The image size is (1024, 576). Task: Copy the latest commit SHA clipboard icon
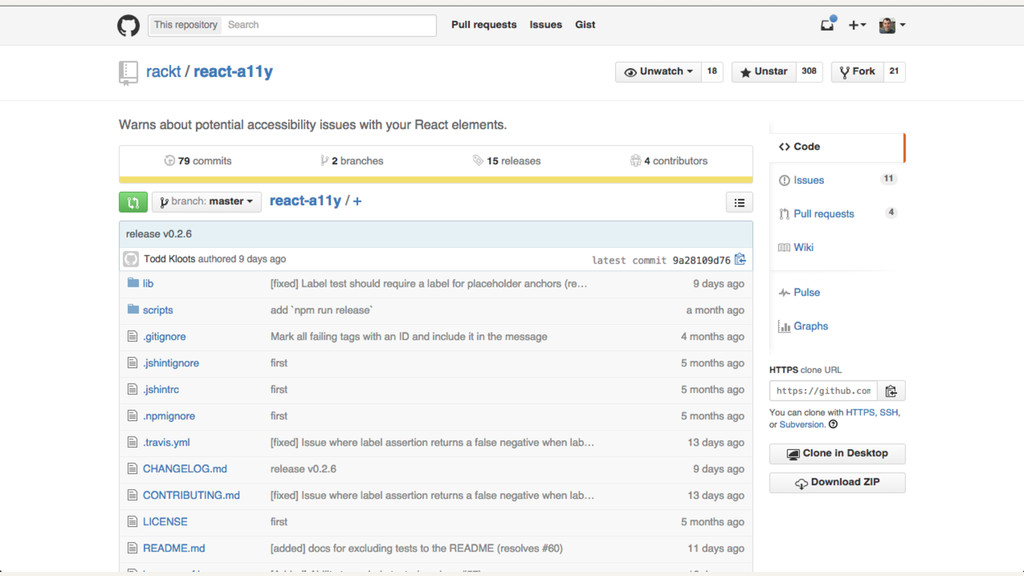[x=740, y=259]
